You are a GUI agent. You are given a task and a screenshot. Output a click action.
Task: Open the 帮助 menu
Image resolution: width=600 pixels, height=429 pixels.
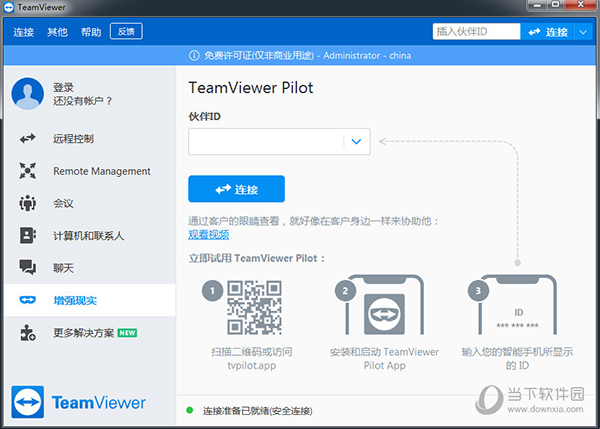[91, 32]
